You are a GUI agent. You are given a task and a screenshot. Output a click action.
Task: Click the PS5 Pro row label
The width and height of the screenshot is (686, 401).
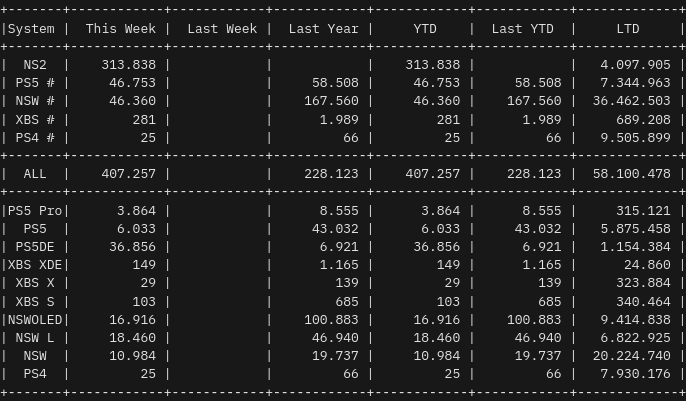(x=35, y=211)
